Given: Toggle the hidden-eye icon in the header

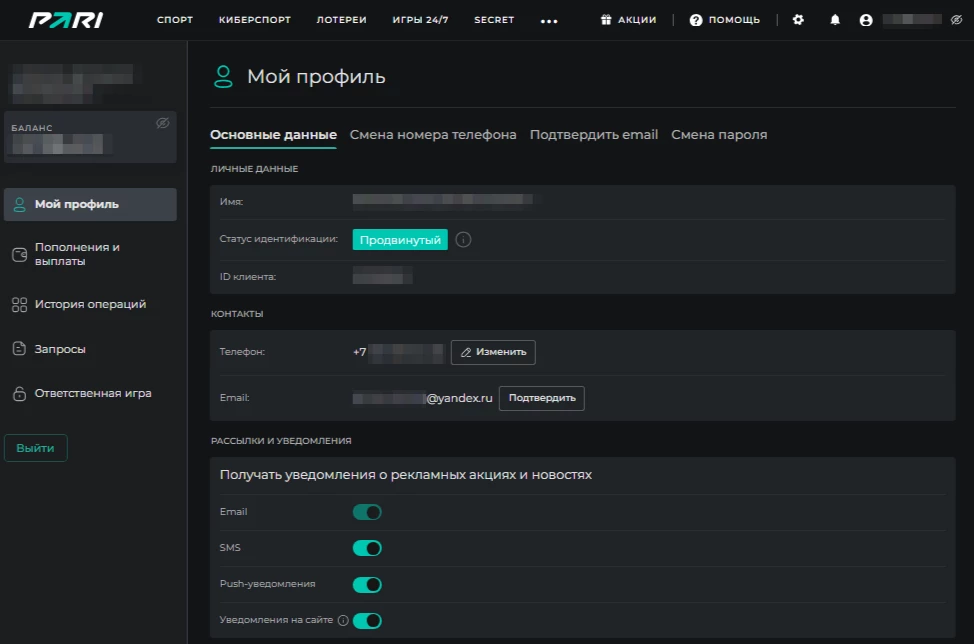Looking at the screenshot, I should click(x=956, y=20).
